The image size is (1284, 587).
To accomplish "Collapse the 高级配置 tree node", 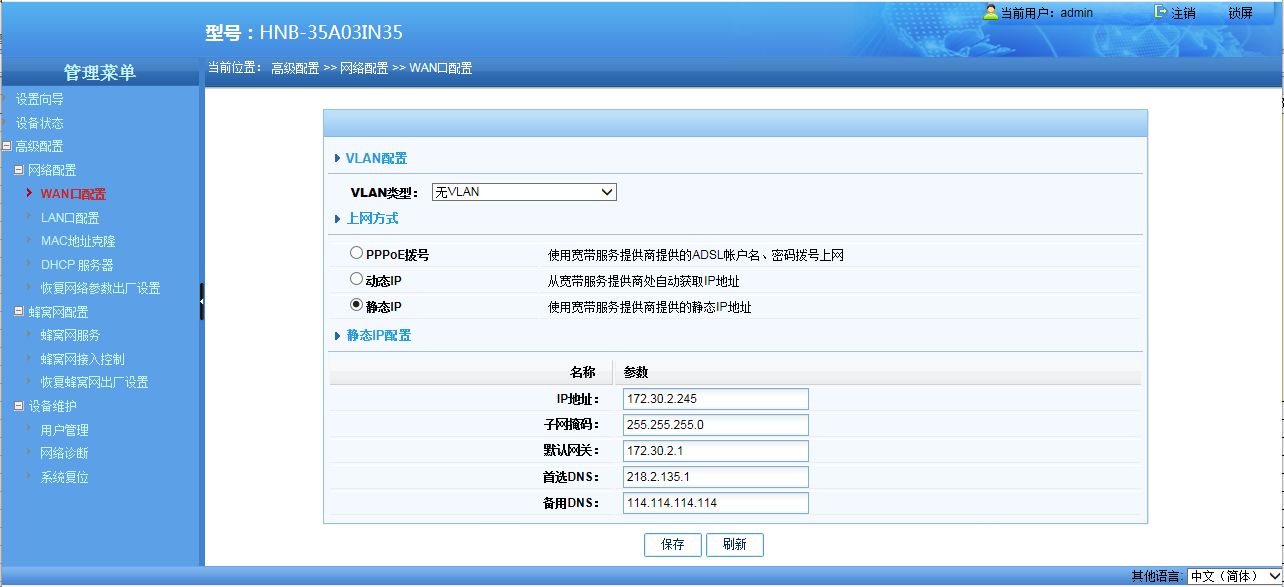I will tap(7, 147).
